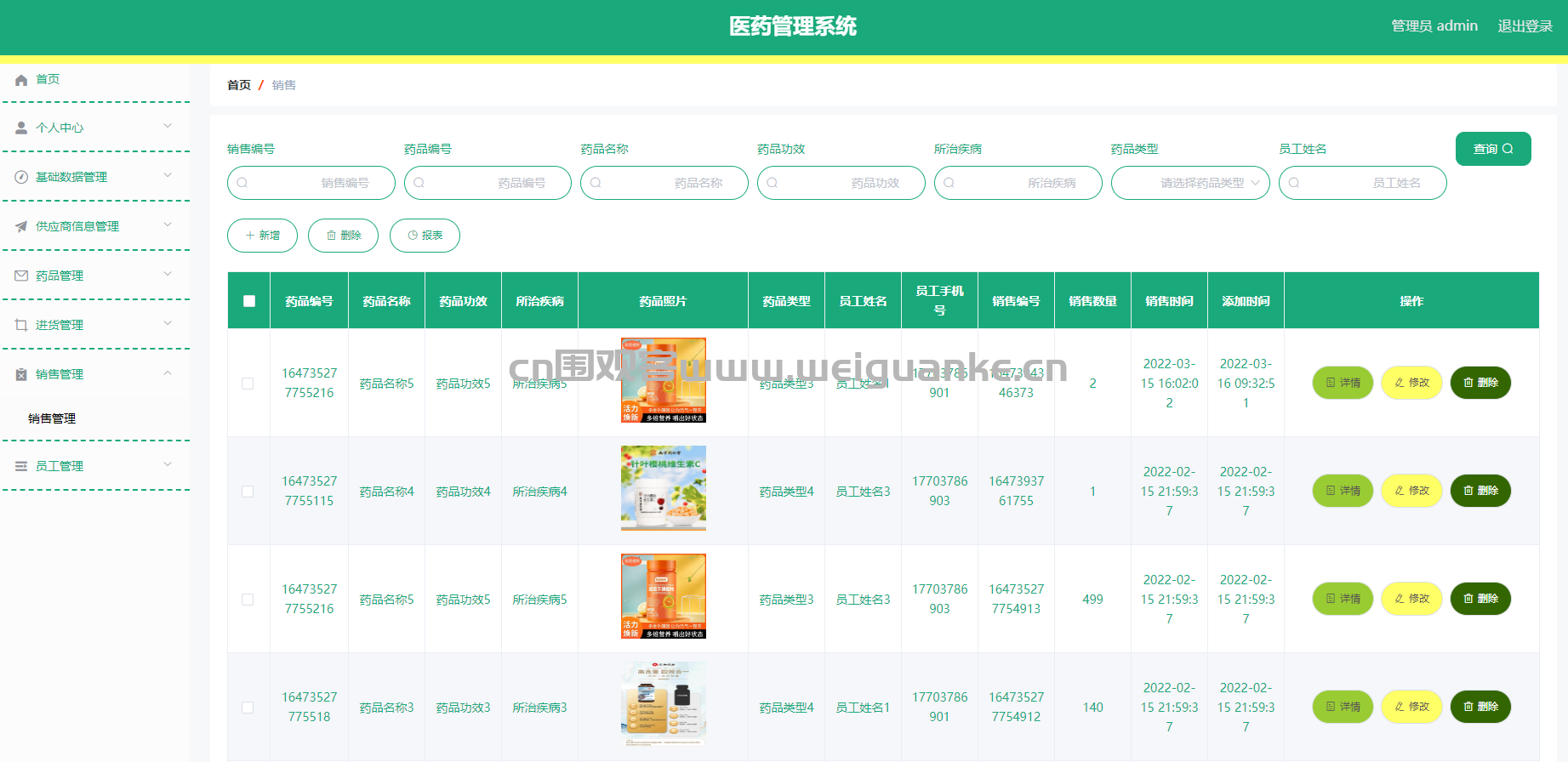The height and width of the screenshot is (762, 1568).
Task: Click the paper plane icon for 供应商信息管理
Action: pos(21,226)
